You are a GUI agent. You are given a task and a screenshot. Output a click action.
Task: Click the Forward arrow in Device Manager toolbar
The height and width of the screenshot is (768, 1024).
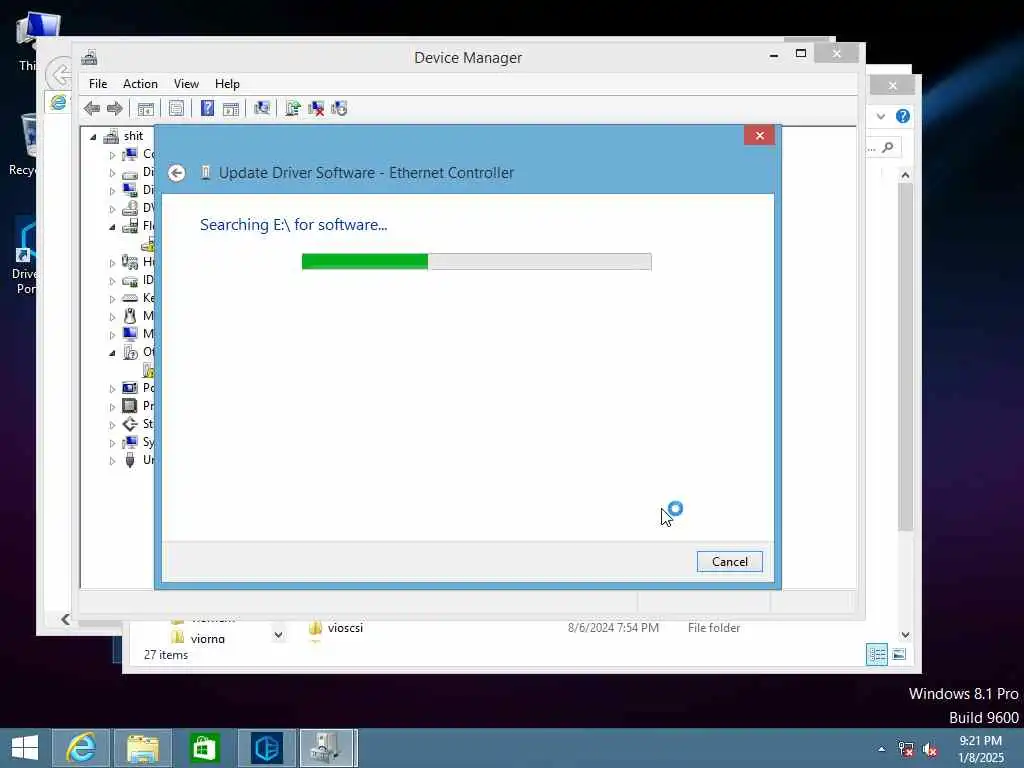115,108
